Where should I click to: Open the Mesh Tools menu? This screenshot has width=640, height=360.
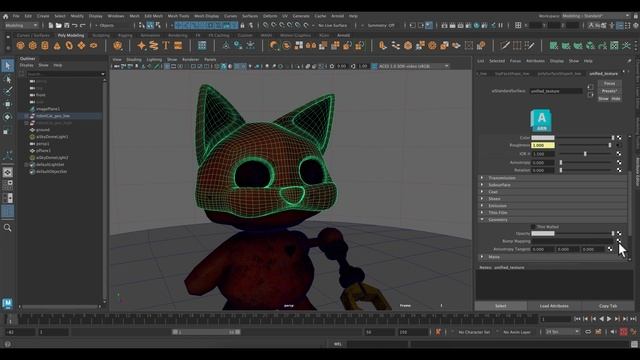[178, 16]
